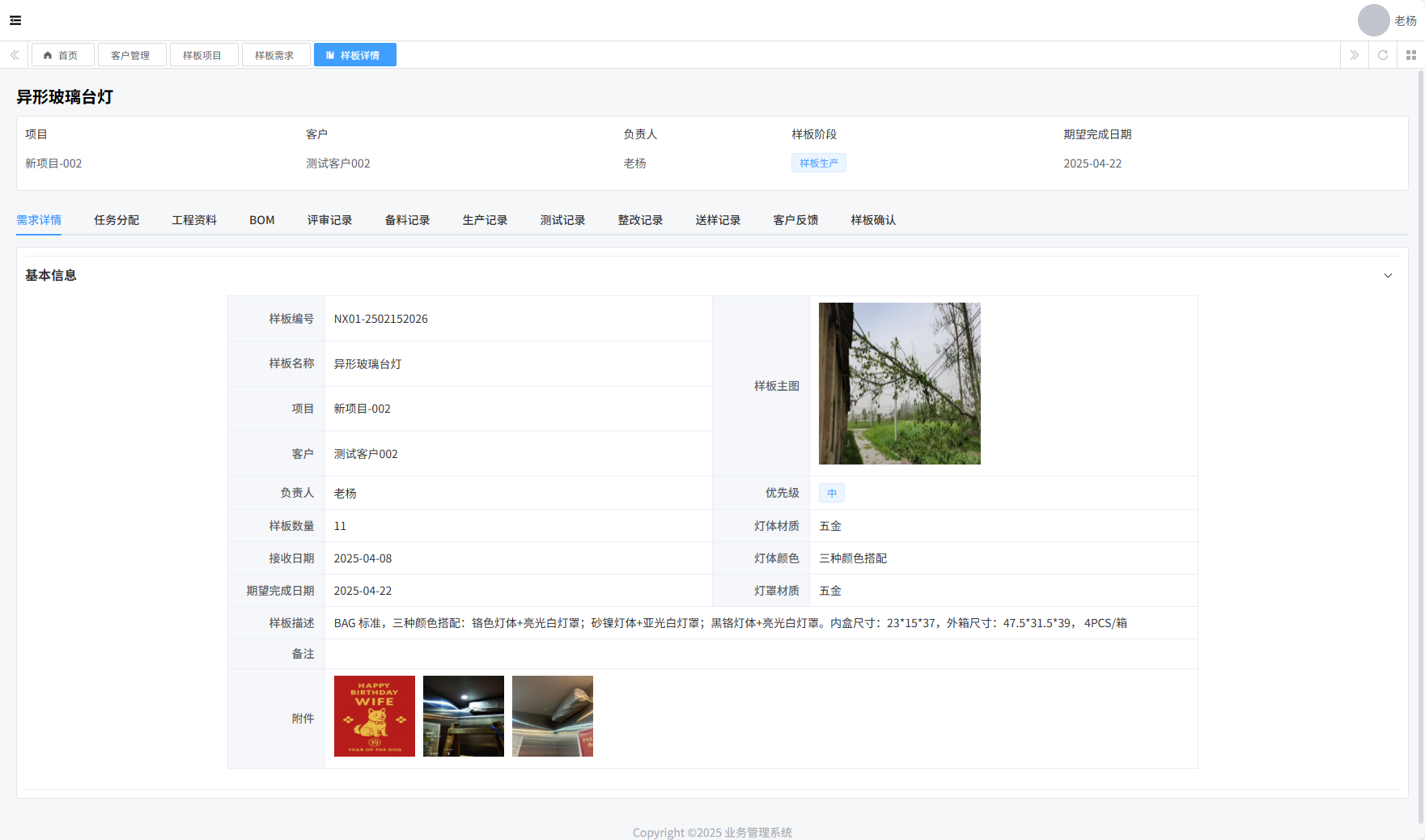Click the refresh page icon

click(1383, 55)
